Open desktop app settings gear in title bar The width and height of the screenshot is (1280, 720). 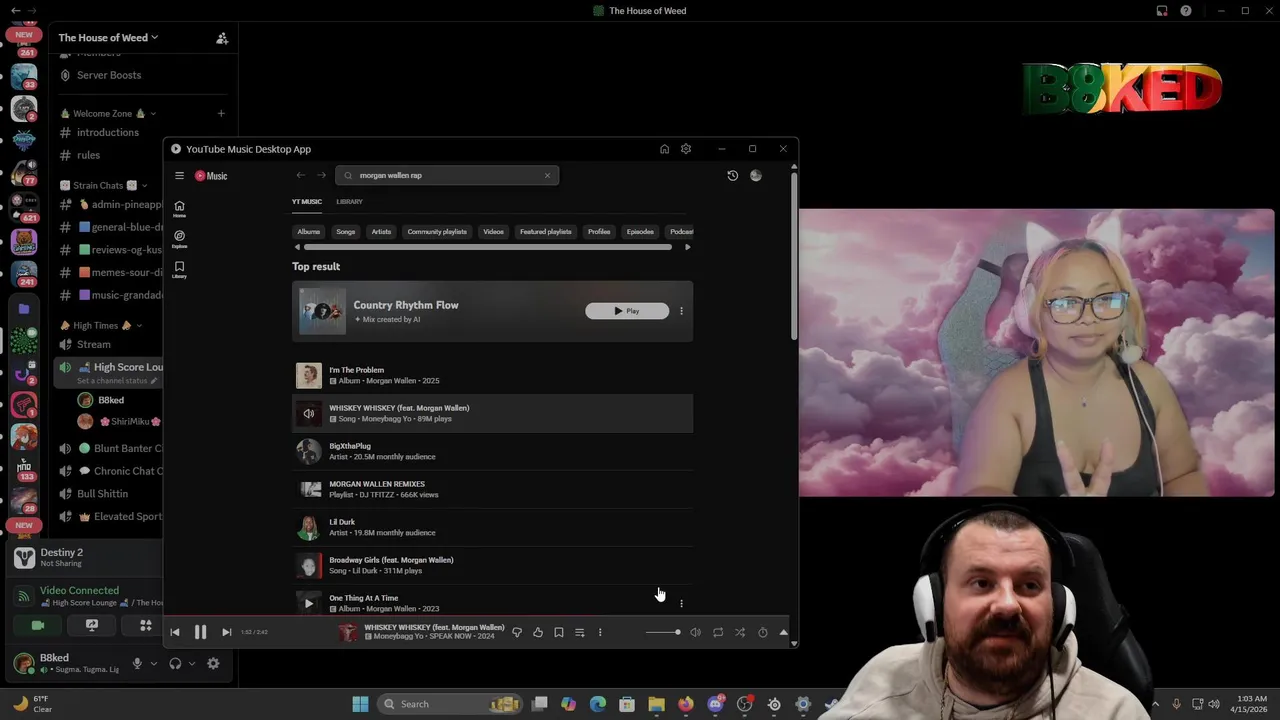[x=686, y=149]
